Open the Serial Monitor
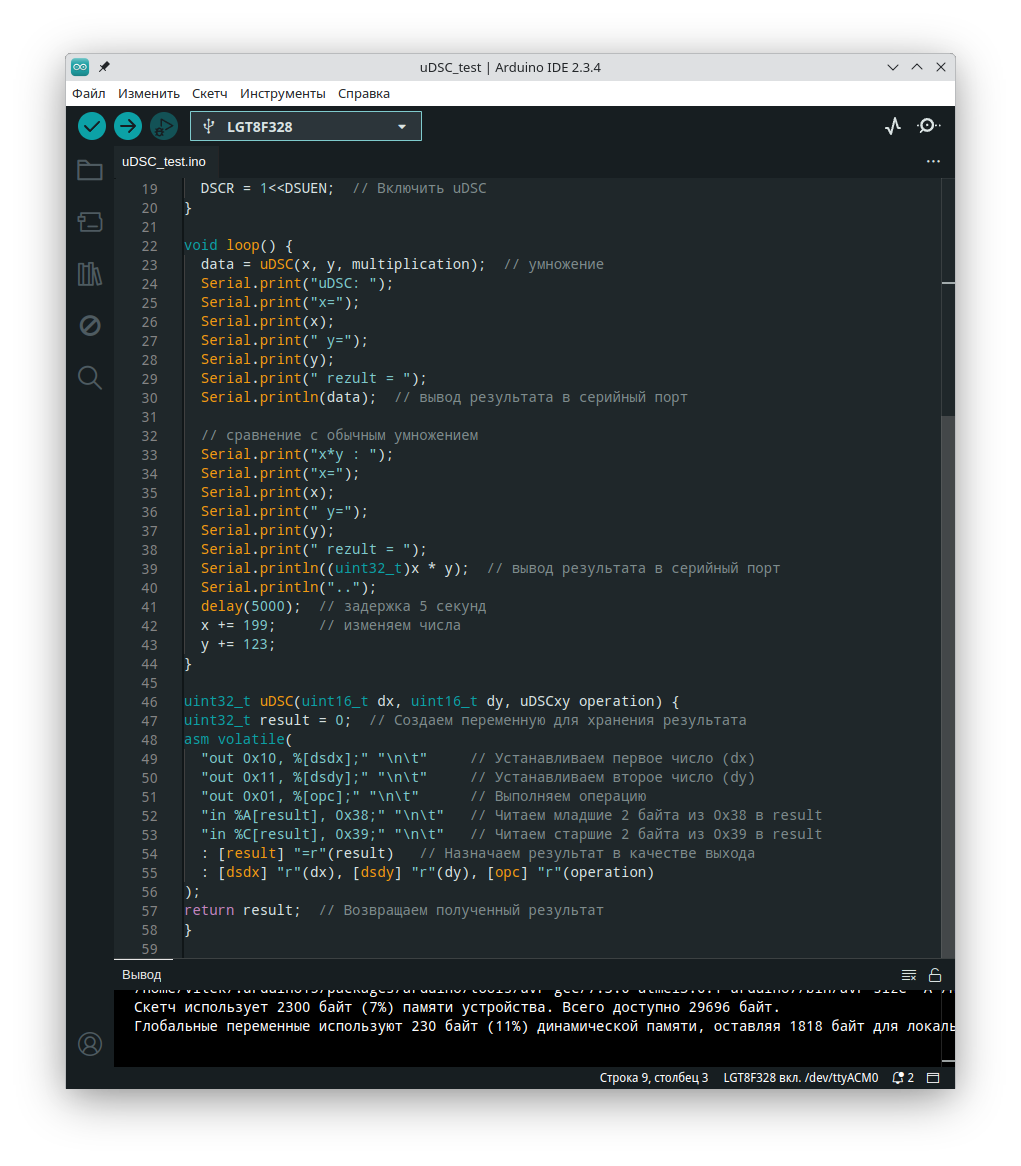The height and width of the screenshot is (1166, 1021). pos(928,126)
